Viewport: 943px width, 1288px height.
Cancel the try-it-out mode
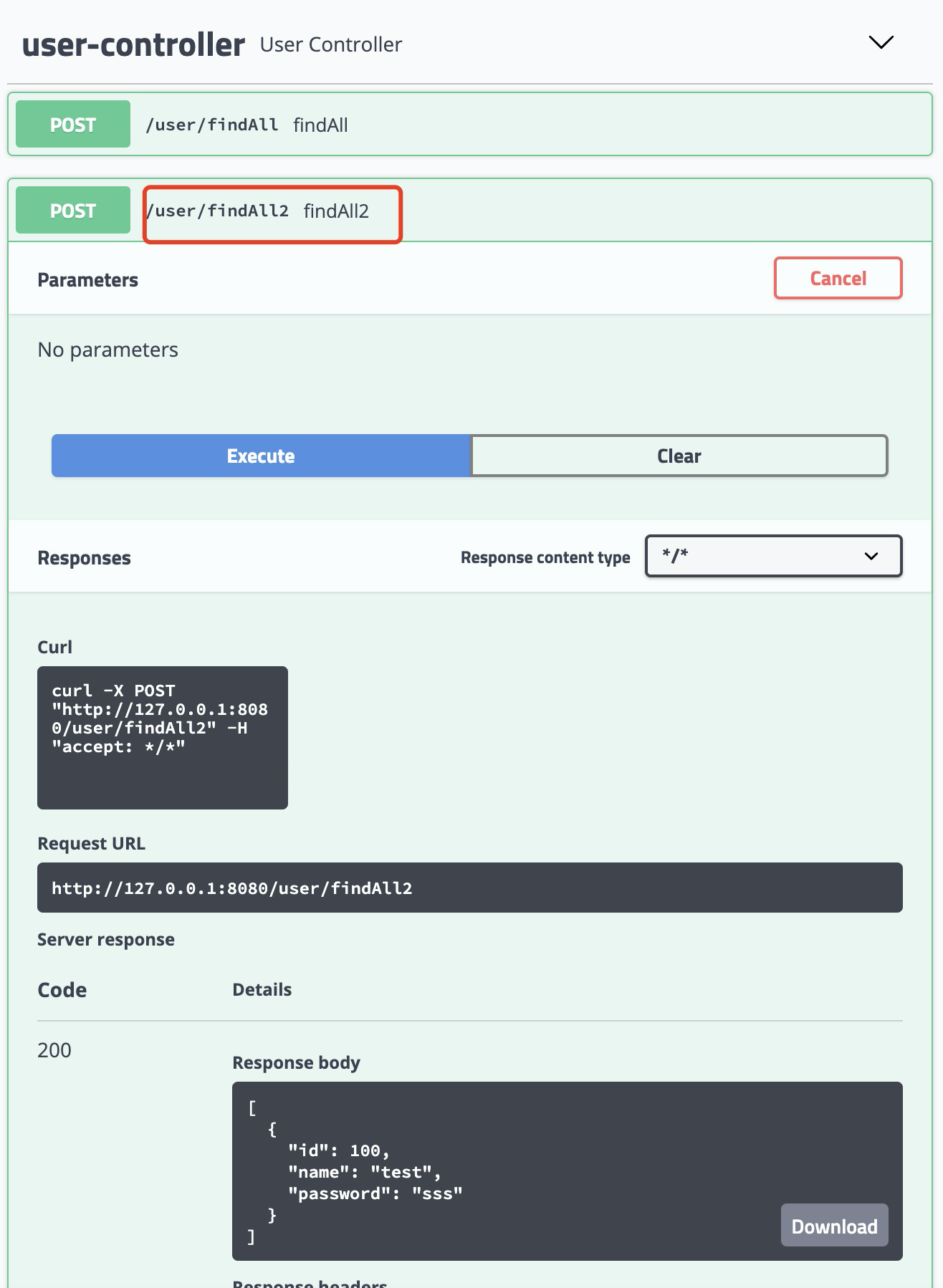pos(838,278)
